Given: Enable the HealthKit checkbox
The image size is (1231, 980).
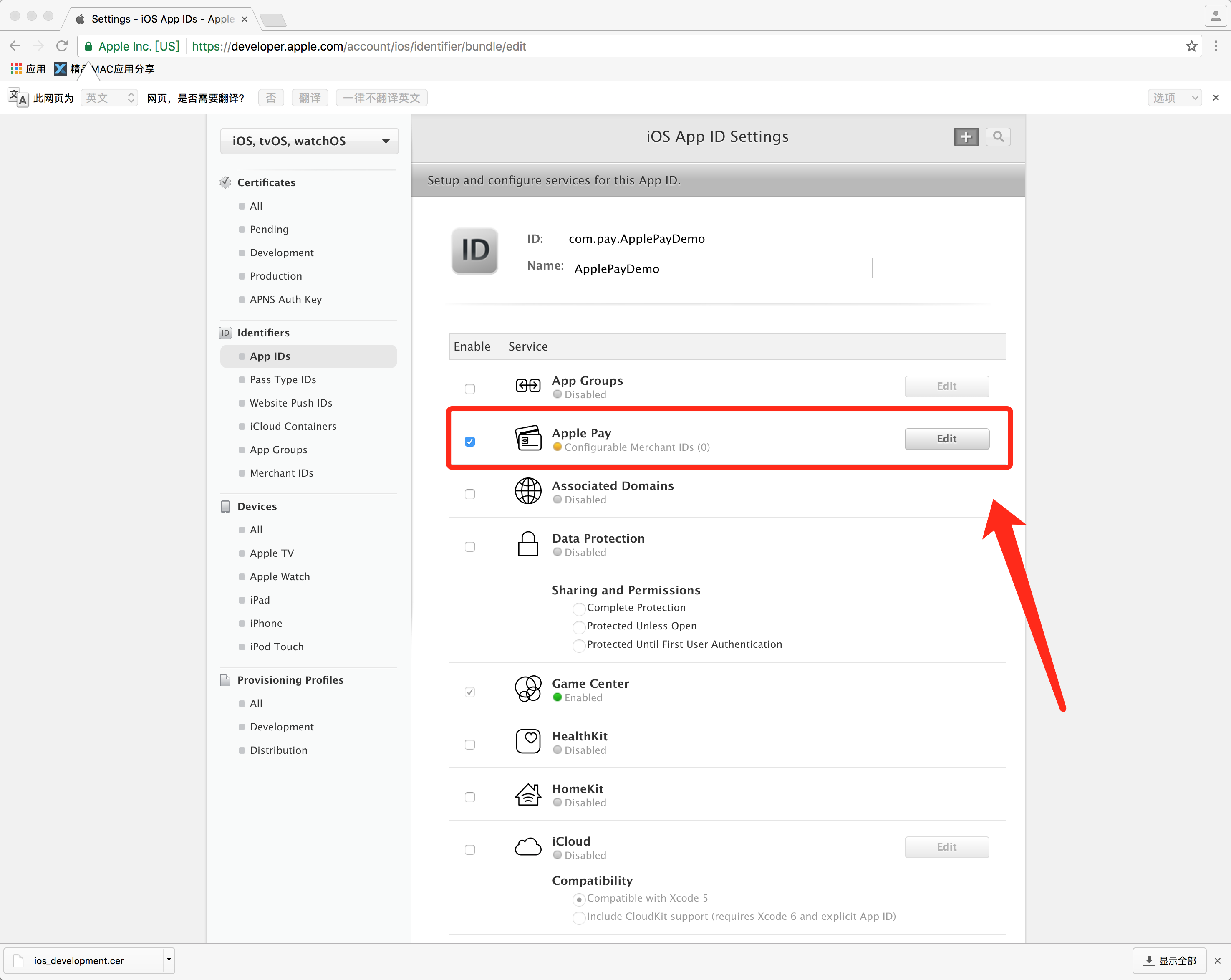Looking at the screenshot, I should 470,745.
